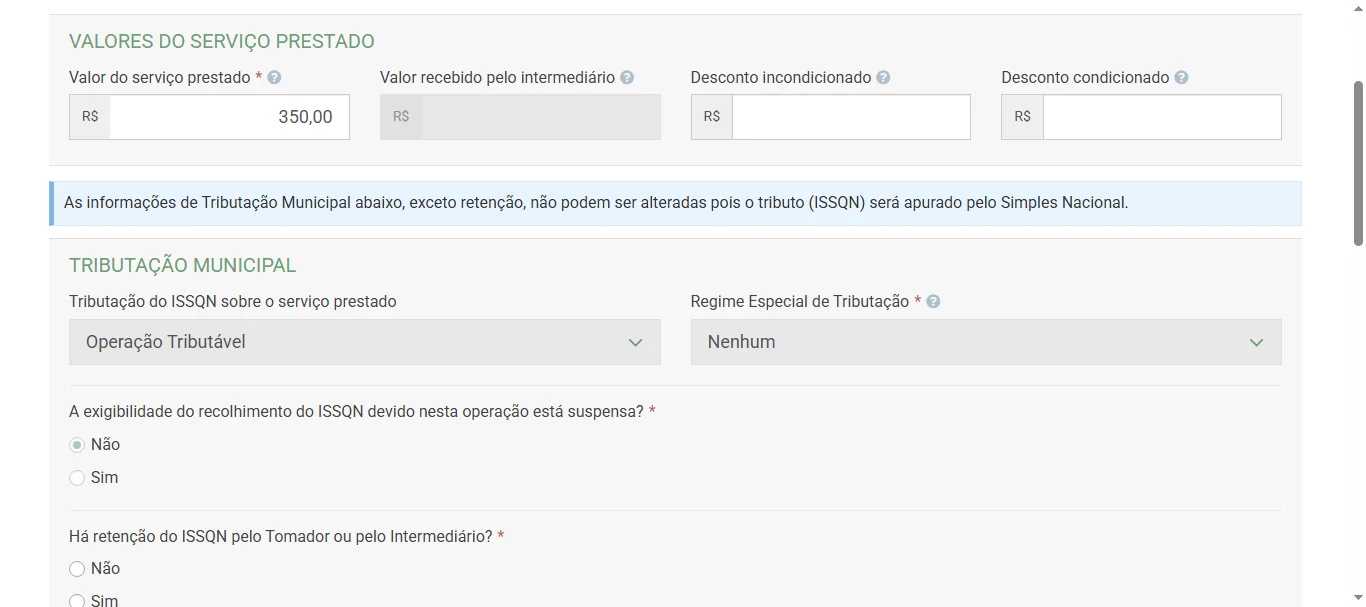Click the scrollbar up arrow
Image resolution: width=1366 pixels, height=607 pixels.
click(1357, 6)
